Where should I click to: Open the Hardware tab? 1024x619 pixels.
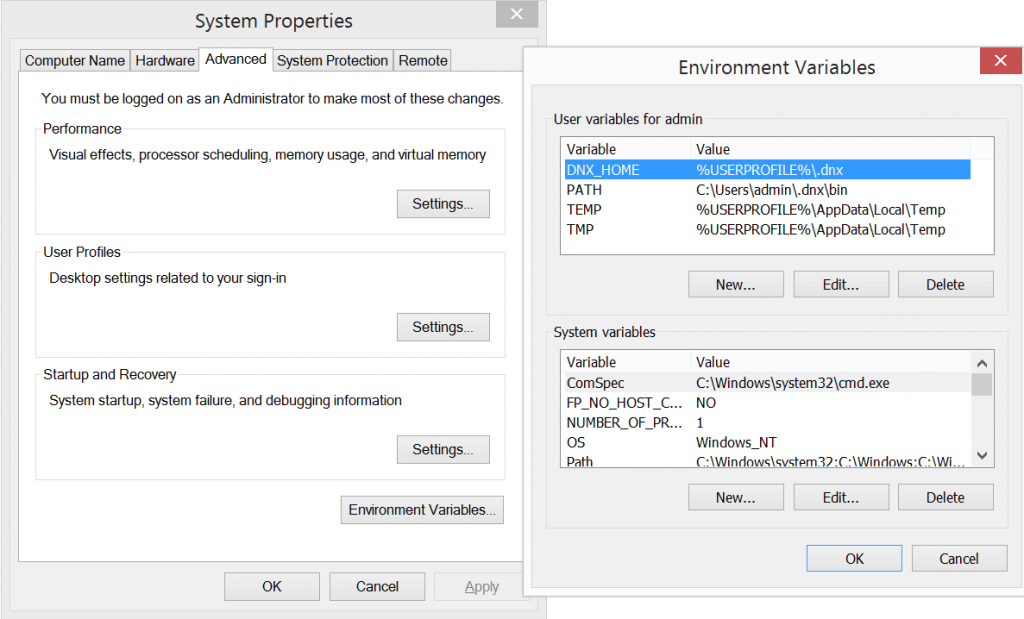[165, 61]
